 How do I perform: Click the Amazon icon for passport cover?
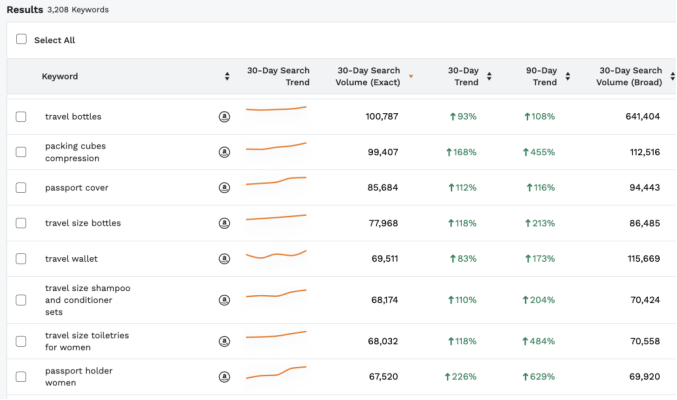click(x=224, y=188)
